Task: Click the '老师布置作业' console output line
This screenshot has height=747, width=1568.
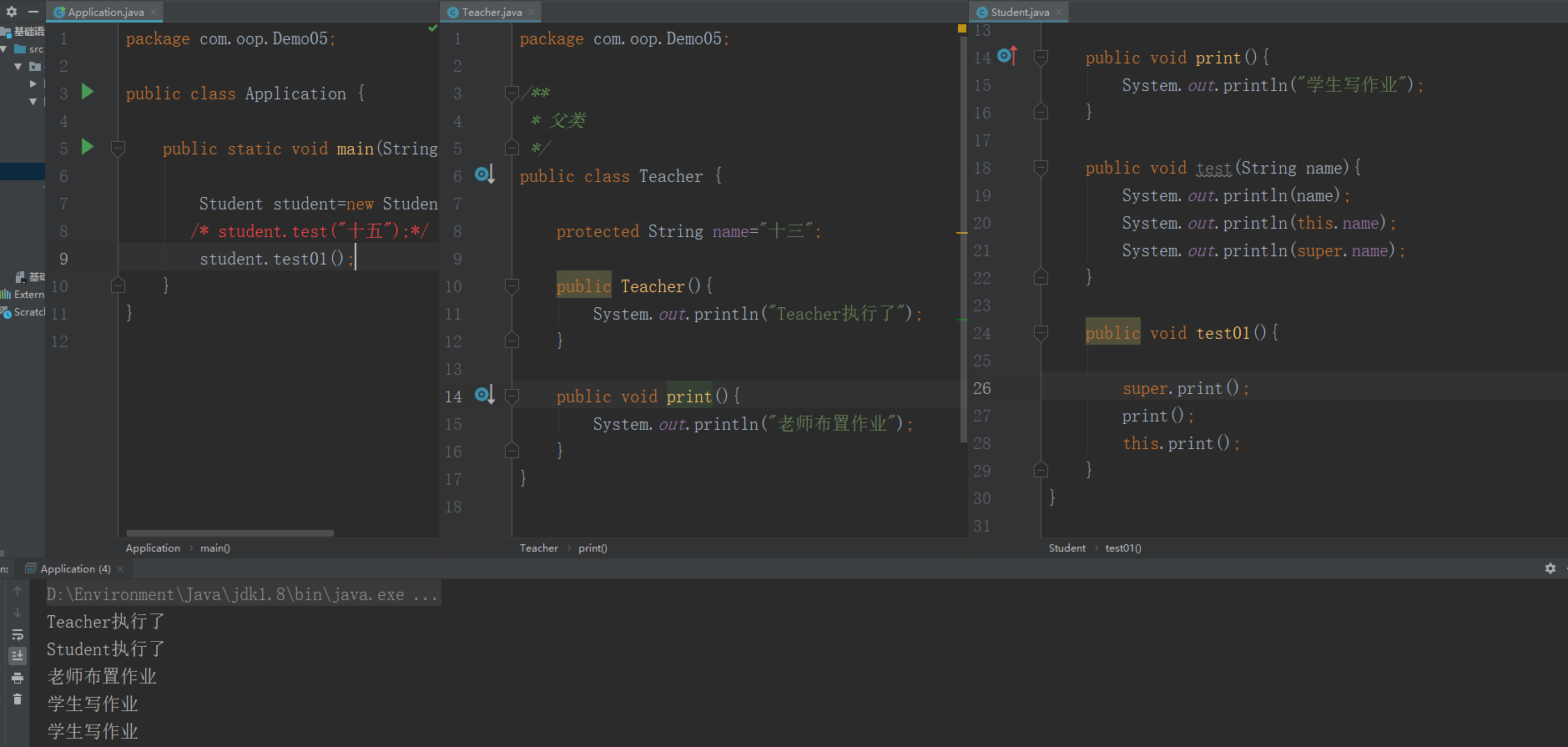Action: click(x=102, y=677)
